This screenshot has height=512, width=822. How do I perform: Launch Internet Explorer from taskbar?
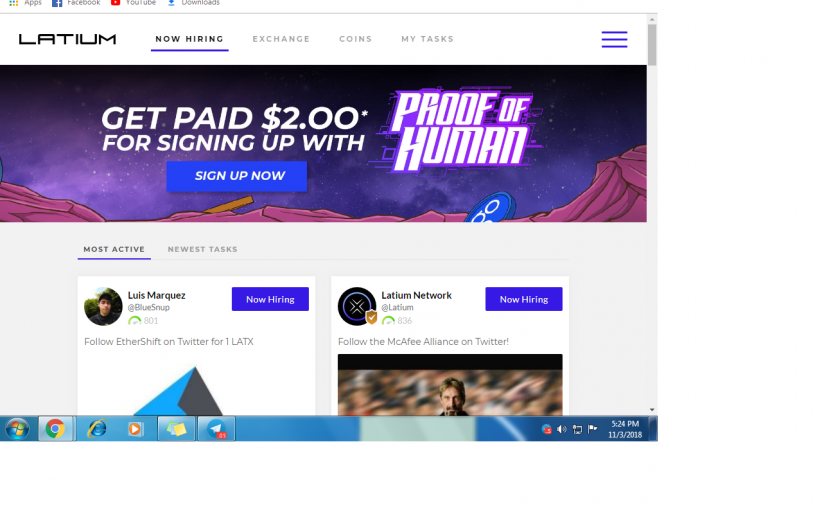[97, 429]
